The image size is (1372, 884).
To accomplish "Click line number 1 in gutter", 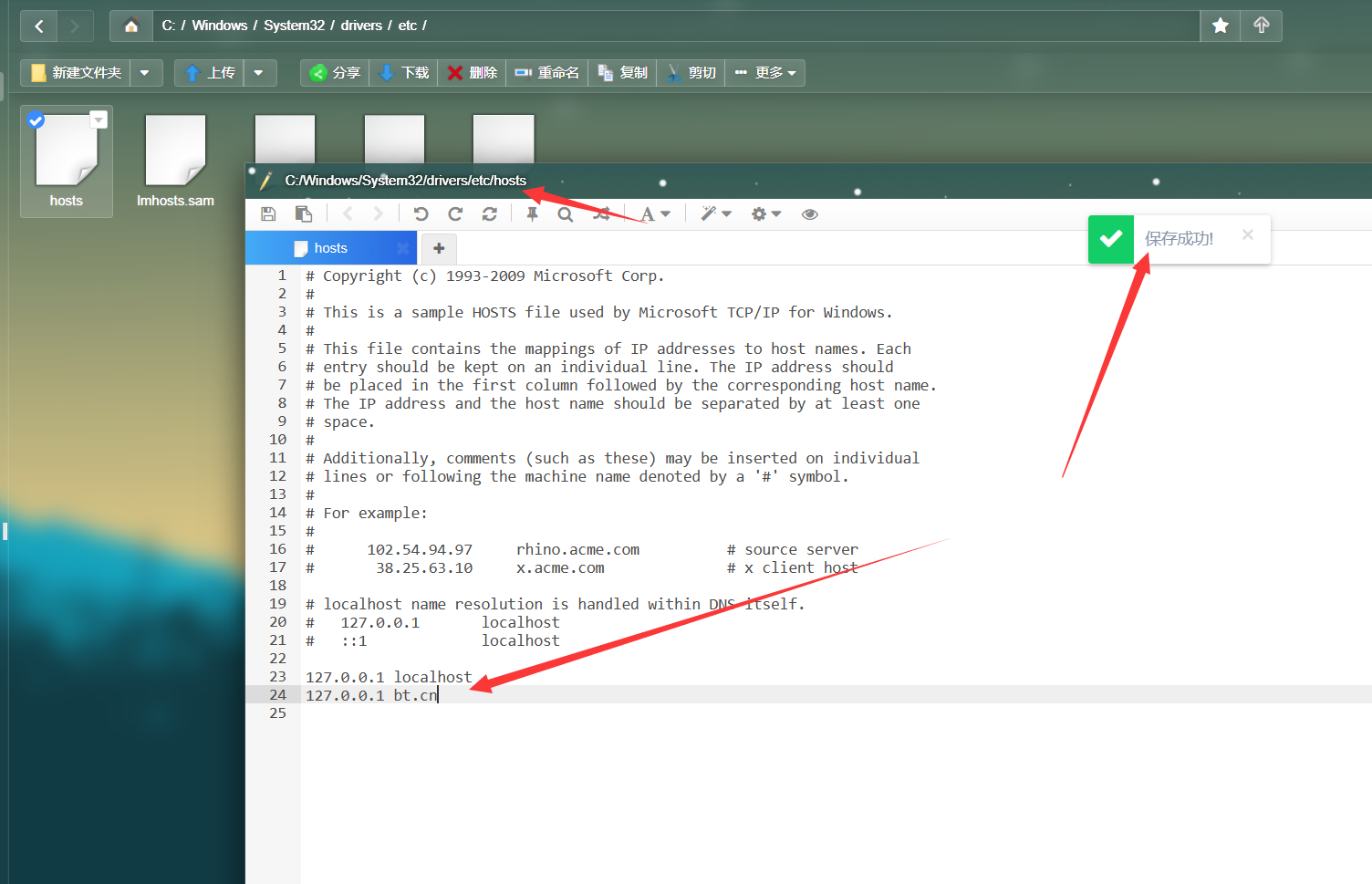I will coord(282,276).
